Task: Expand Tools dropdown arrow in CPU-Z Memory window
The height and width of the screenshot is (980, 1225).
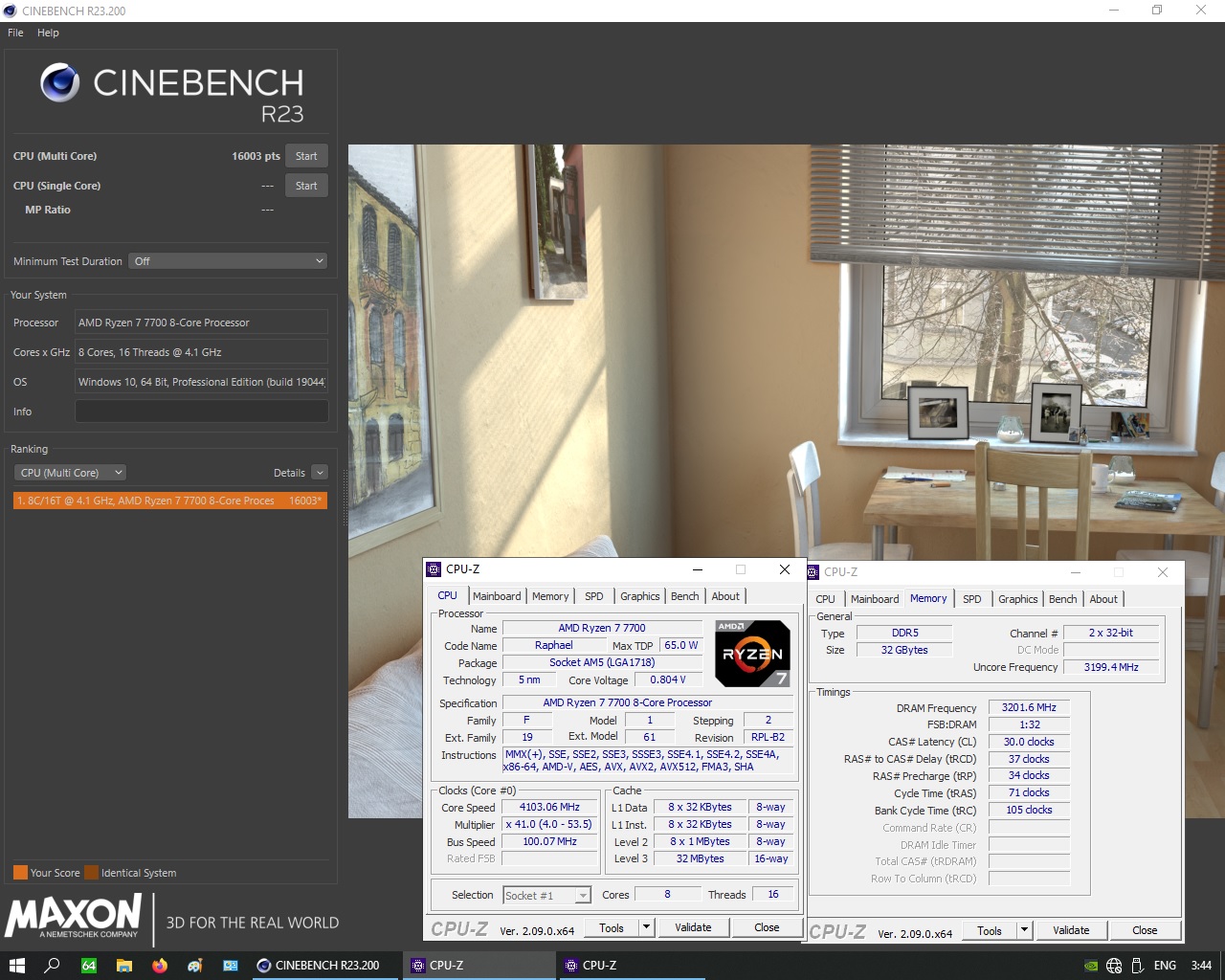Action: 1024,930
